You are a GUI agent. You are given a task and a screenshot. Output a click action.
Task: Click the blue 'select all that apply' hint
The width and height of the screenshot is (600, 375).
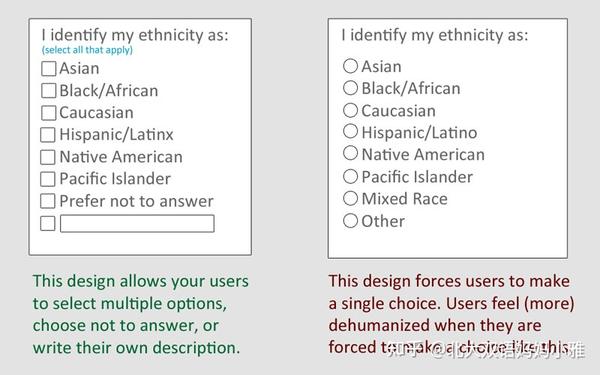click(87, 50)
